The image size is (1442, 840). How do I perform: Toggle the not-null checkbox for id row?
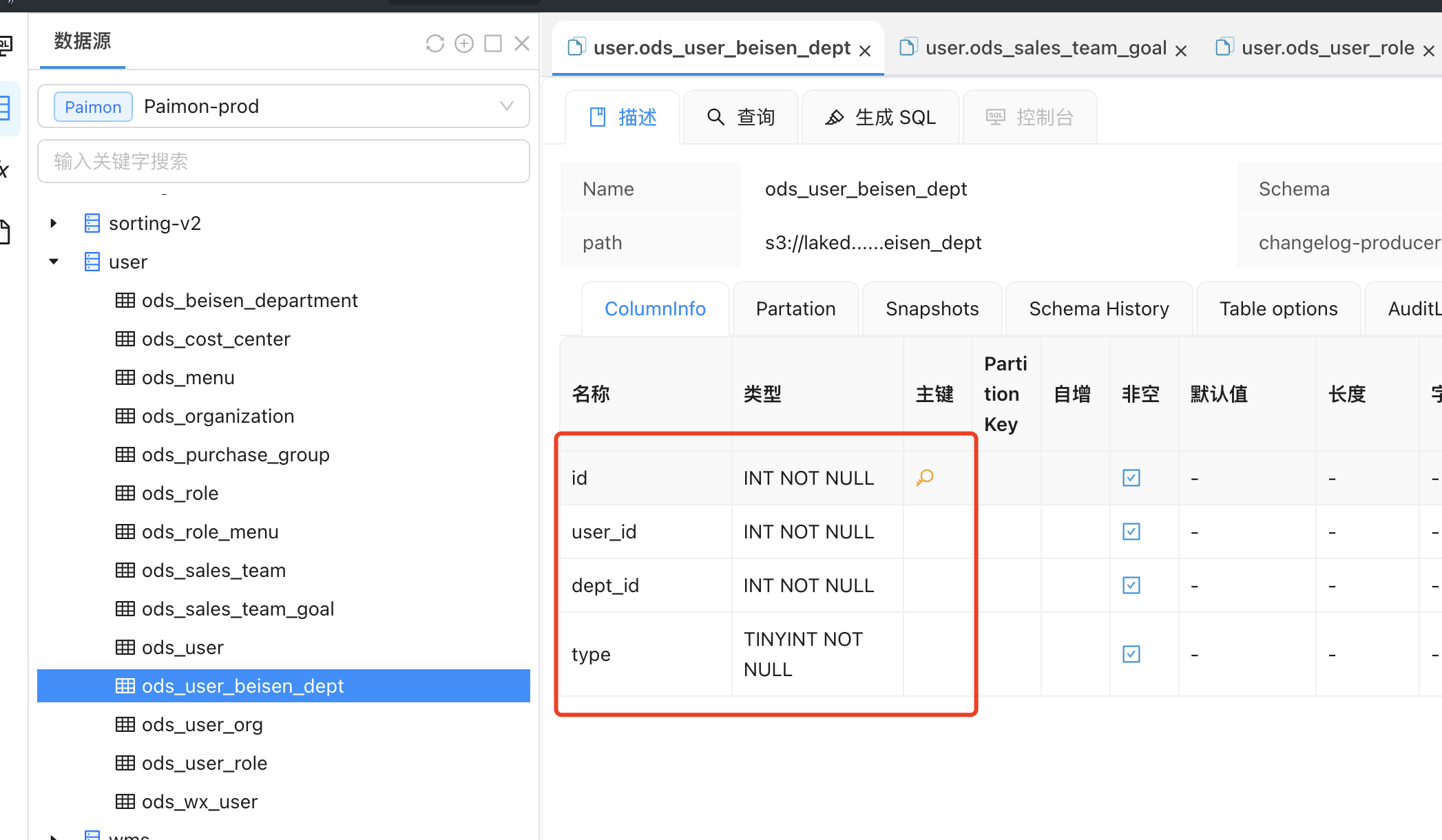tap(1131, 478)
